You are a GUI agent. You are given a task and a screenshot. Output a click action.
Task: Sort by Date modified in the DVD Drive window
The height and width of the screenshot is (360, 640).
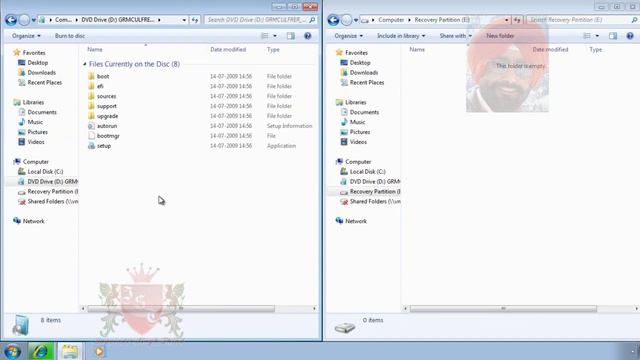pos(228,49)
